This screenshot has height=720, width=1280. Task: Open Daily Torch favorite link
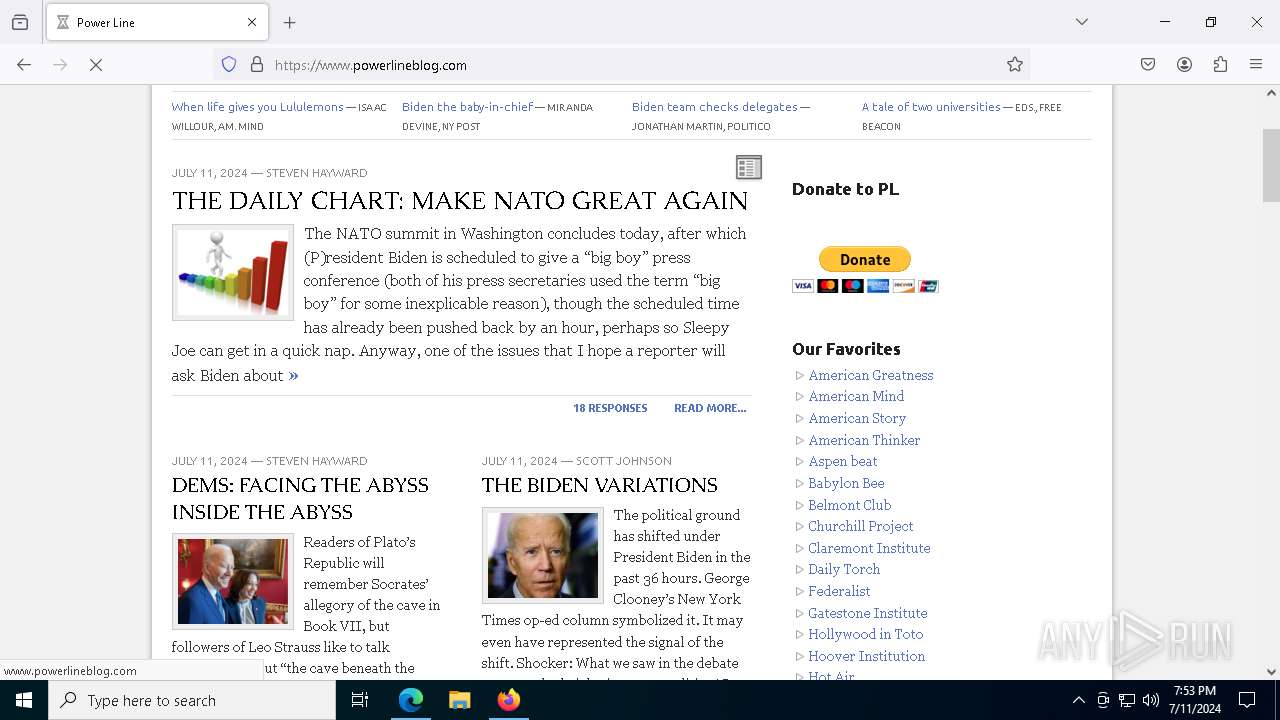tap(844, 569)
